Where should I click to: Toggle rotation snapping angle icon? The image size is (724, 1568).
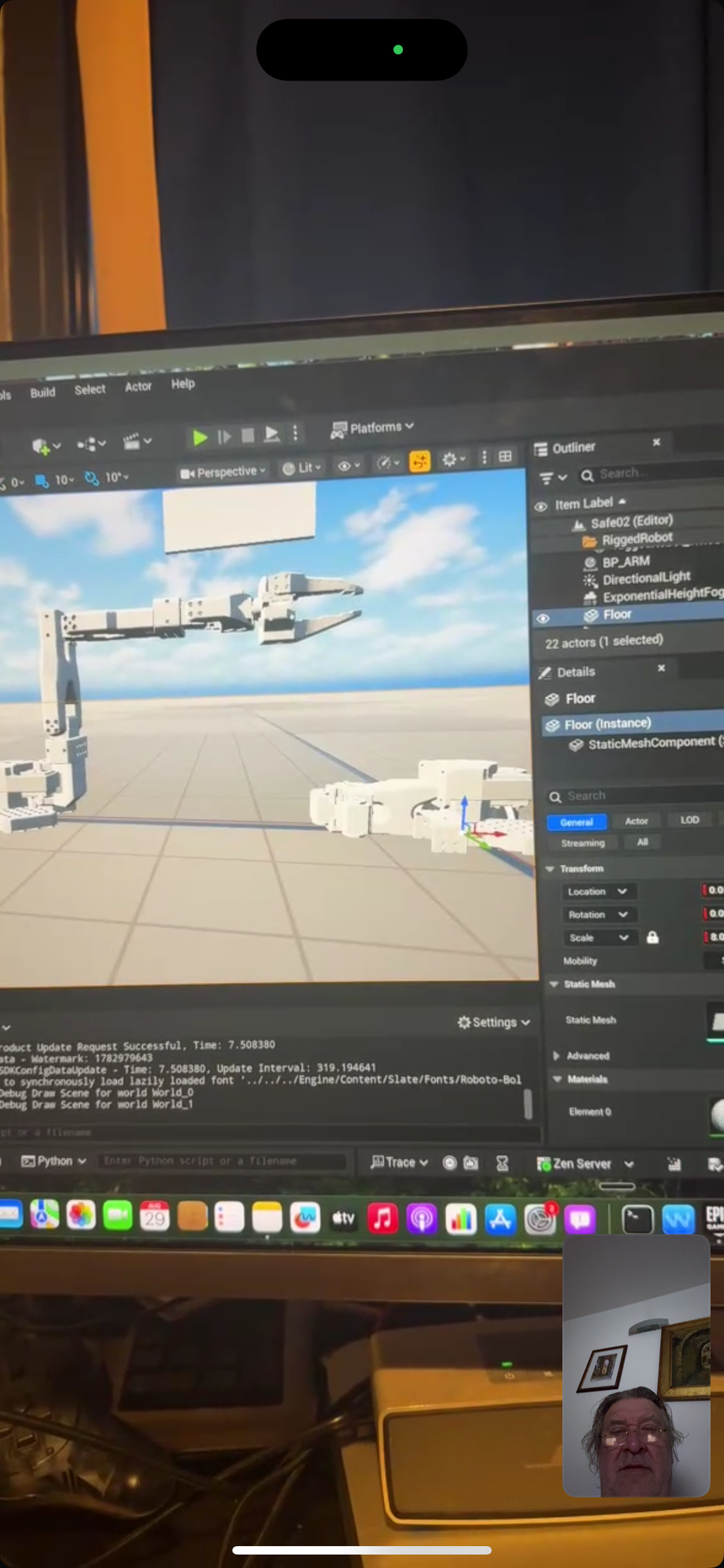point(92,478)
